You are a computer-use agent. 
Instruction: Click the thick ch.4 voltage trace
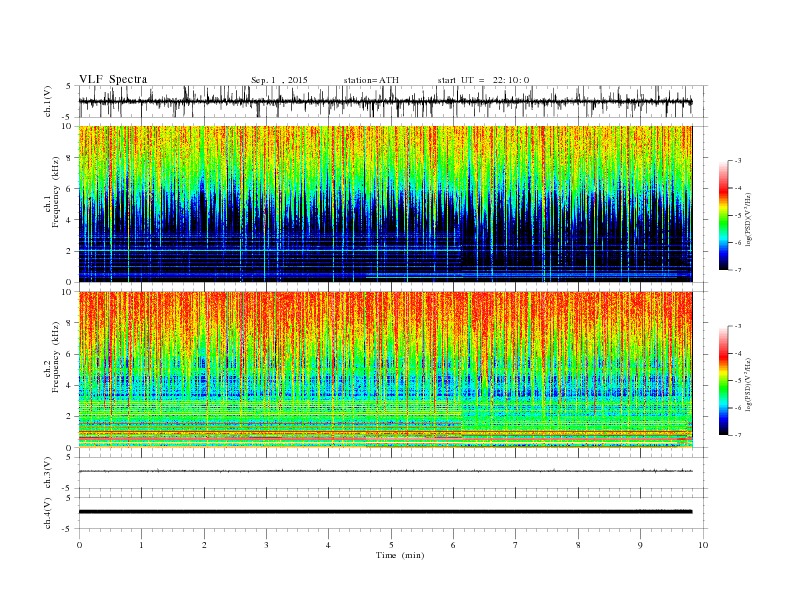pos(386,512)
